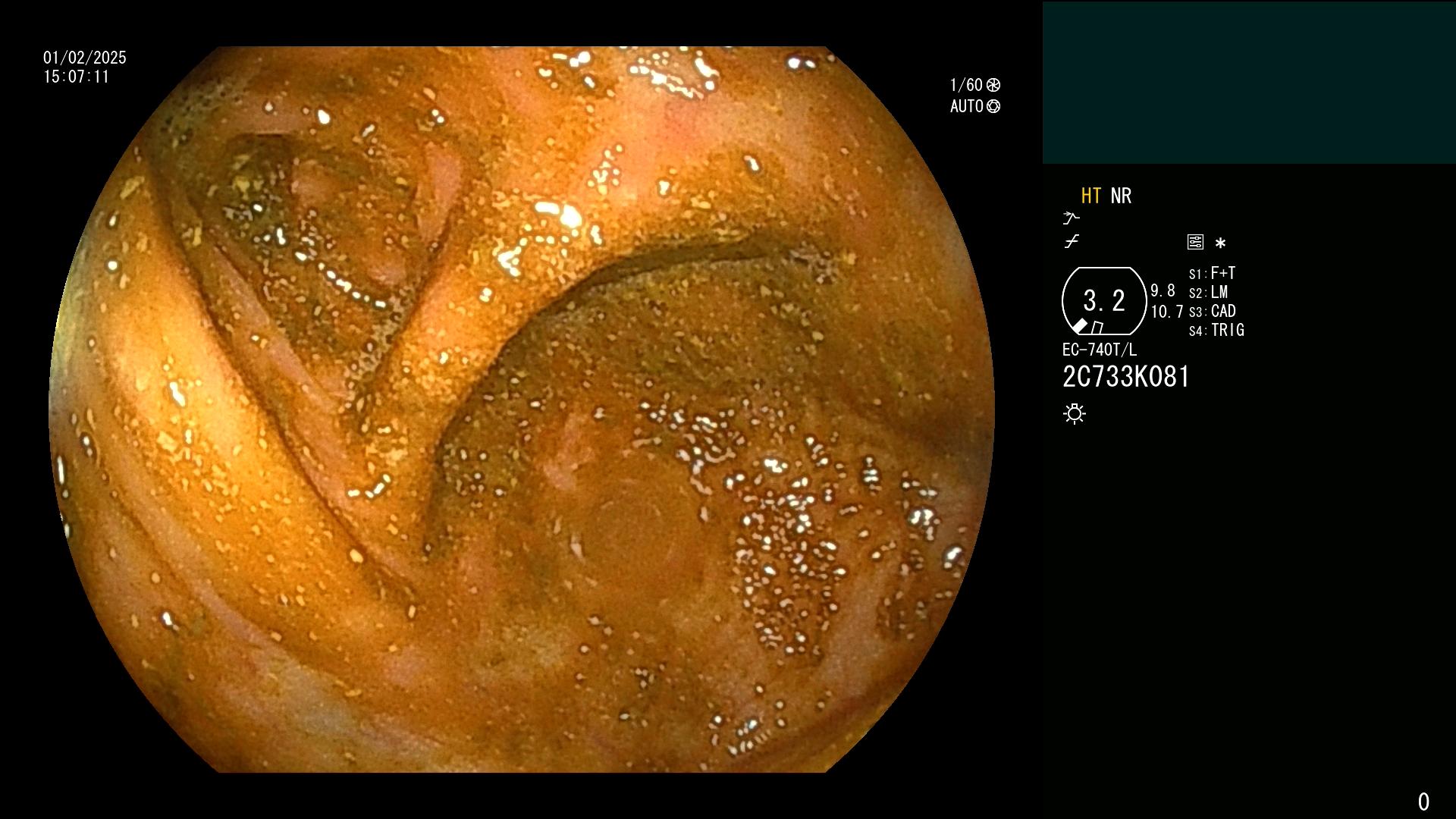
Task: Click the shutter speed 1/60 aperture icon
Action: click(993, 85)
